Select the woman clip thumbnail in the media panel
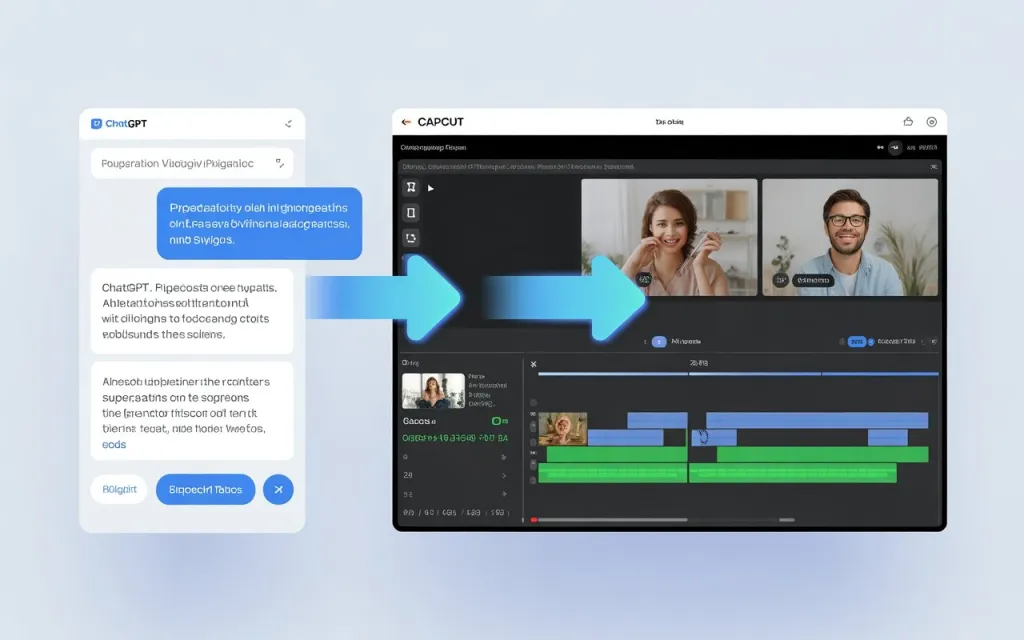The height and width of the screenshot is (640, 1024). (433, 391)
